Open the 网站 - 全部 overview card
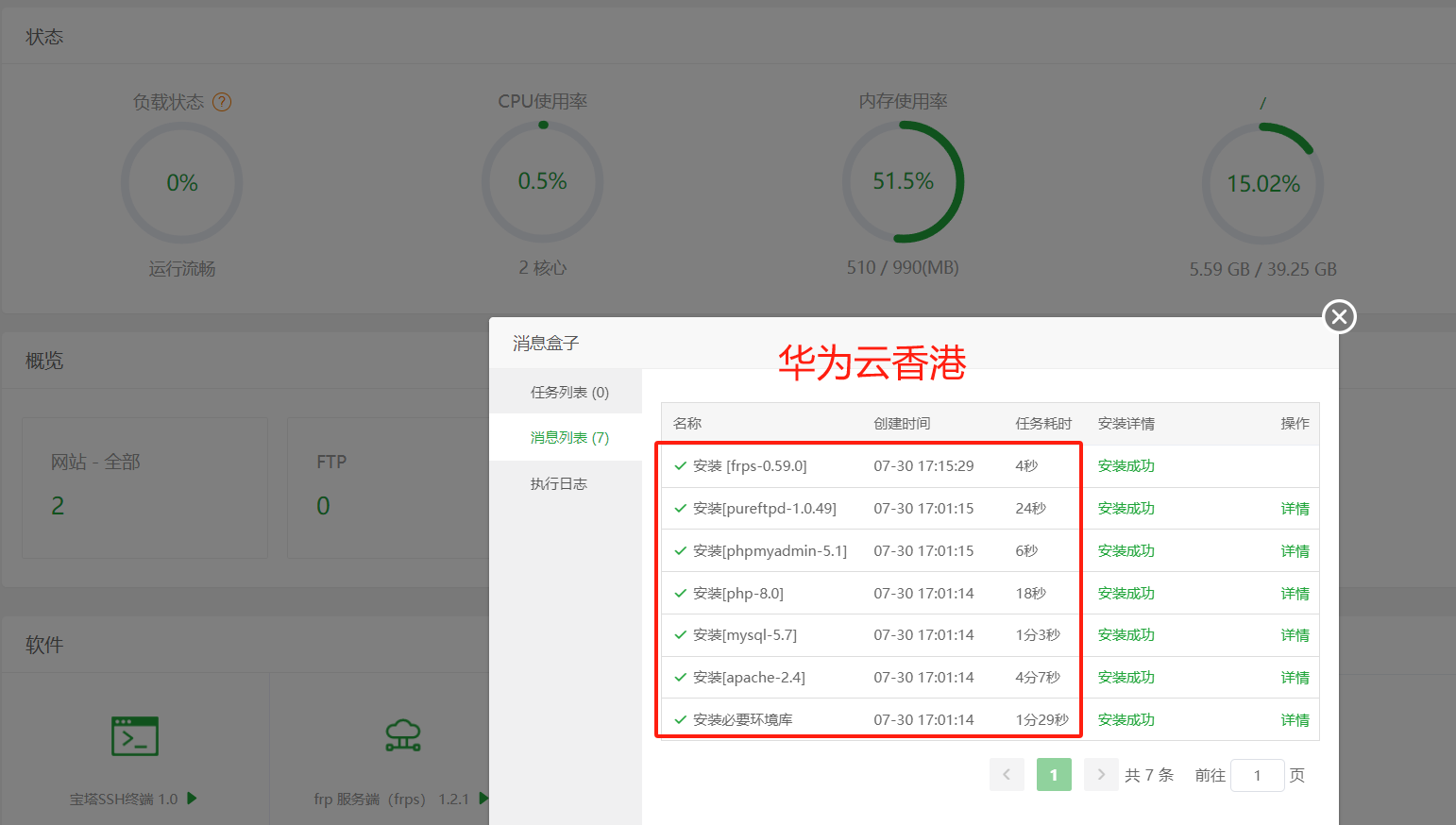 (144, 488)
